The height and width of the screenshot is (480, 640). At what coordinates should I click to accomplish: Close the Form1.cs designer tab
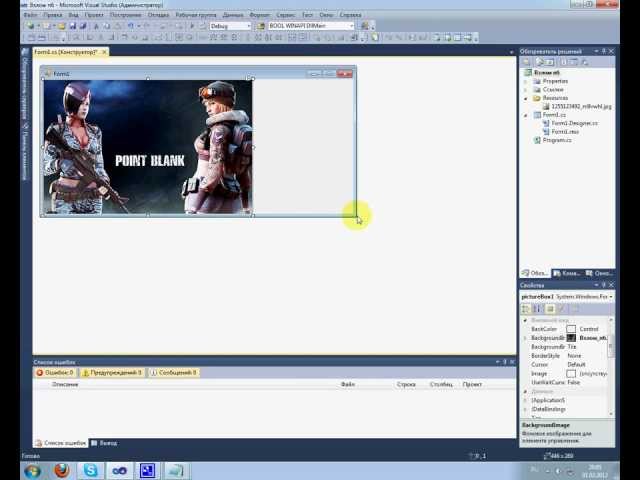[104, 52]
